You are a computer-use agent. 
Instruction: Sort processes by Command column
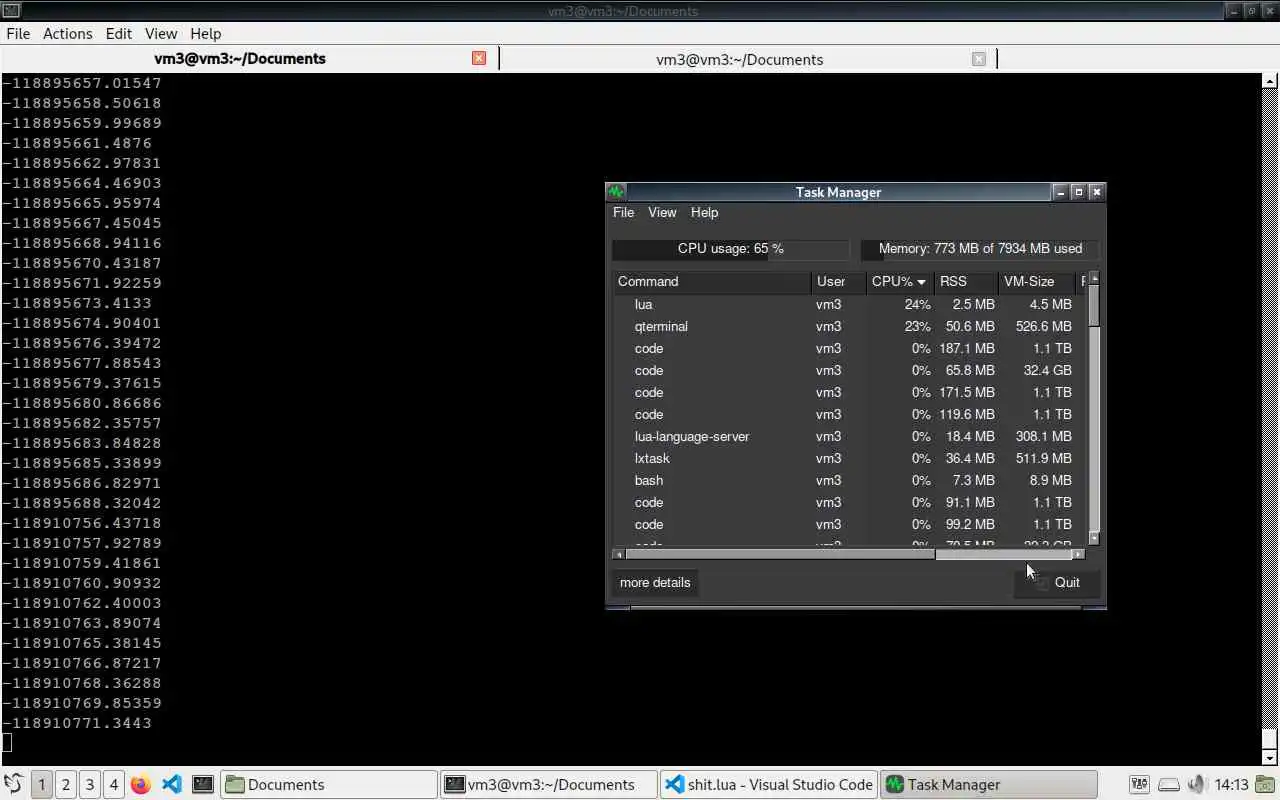click(711, 281)
